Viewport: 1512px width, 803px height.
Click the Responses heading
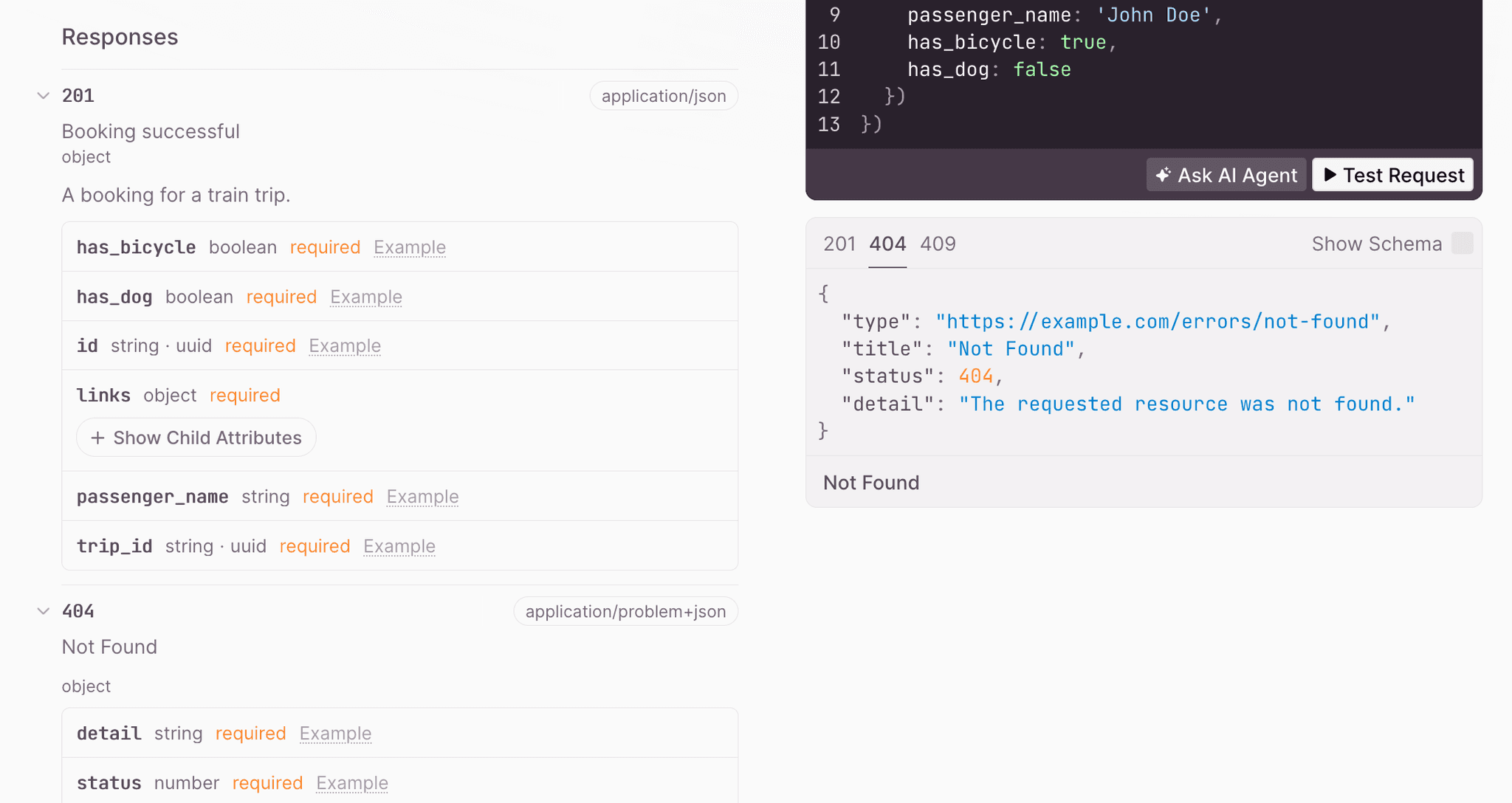click(120, 37)
